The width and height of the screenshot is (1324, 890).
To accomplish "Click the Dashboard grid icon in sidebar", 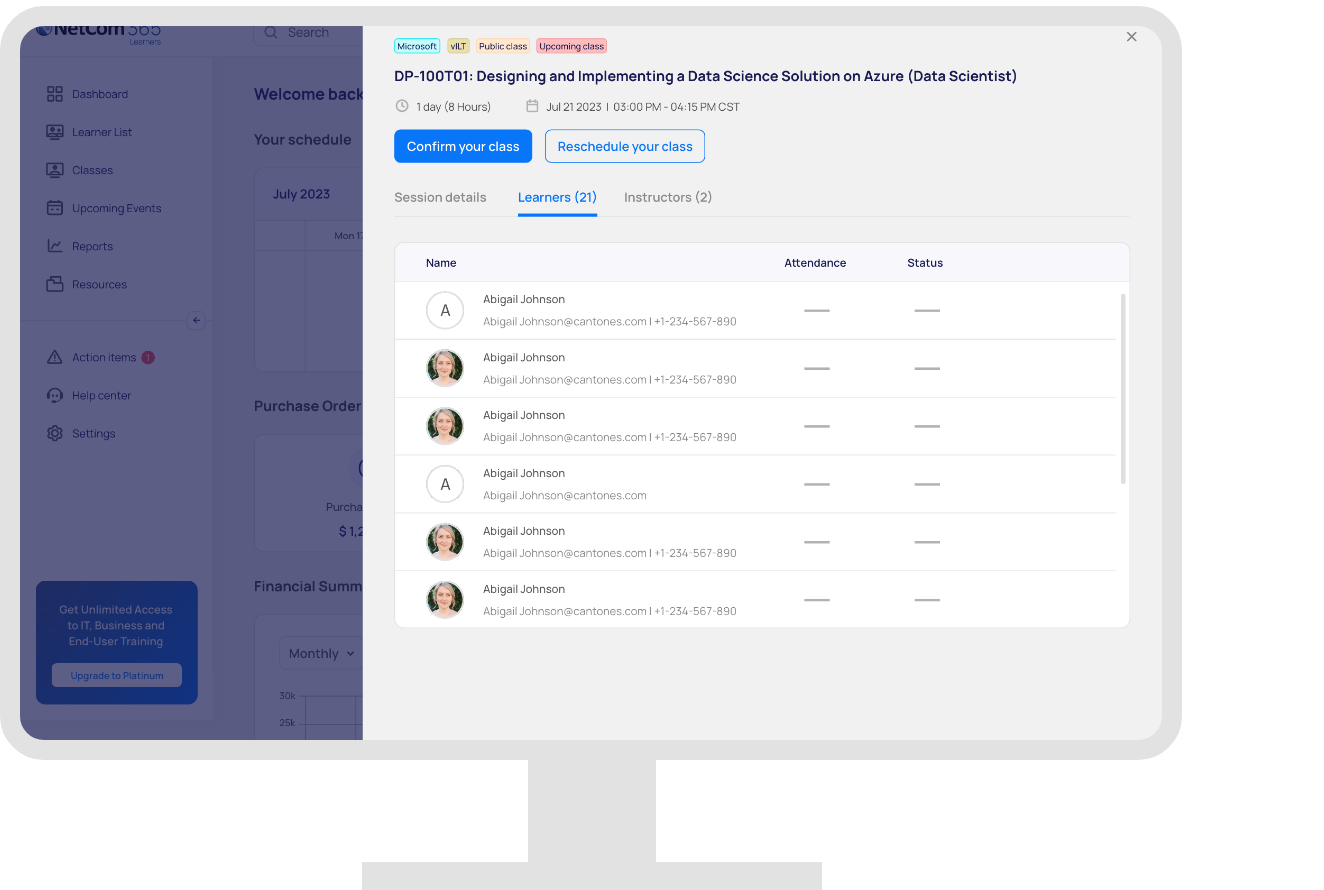I will tap(55, 94).
